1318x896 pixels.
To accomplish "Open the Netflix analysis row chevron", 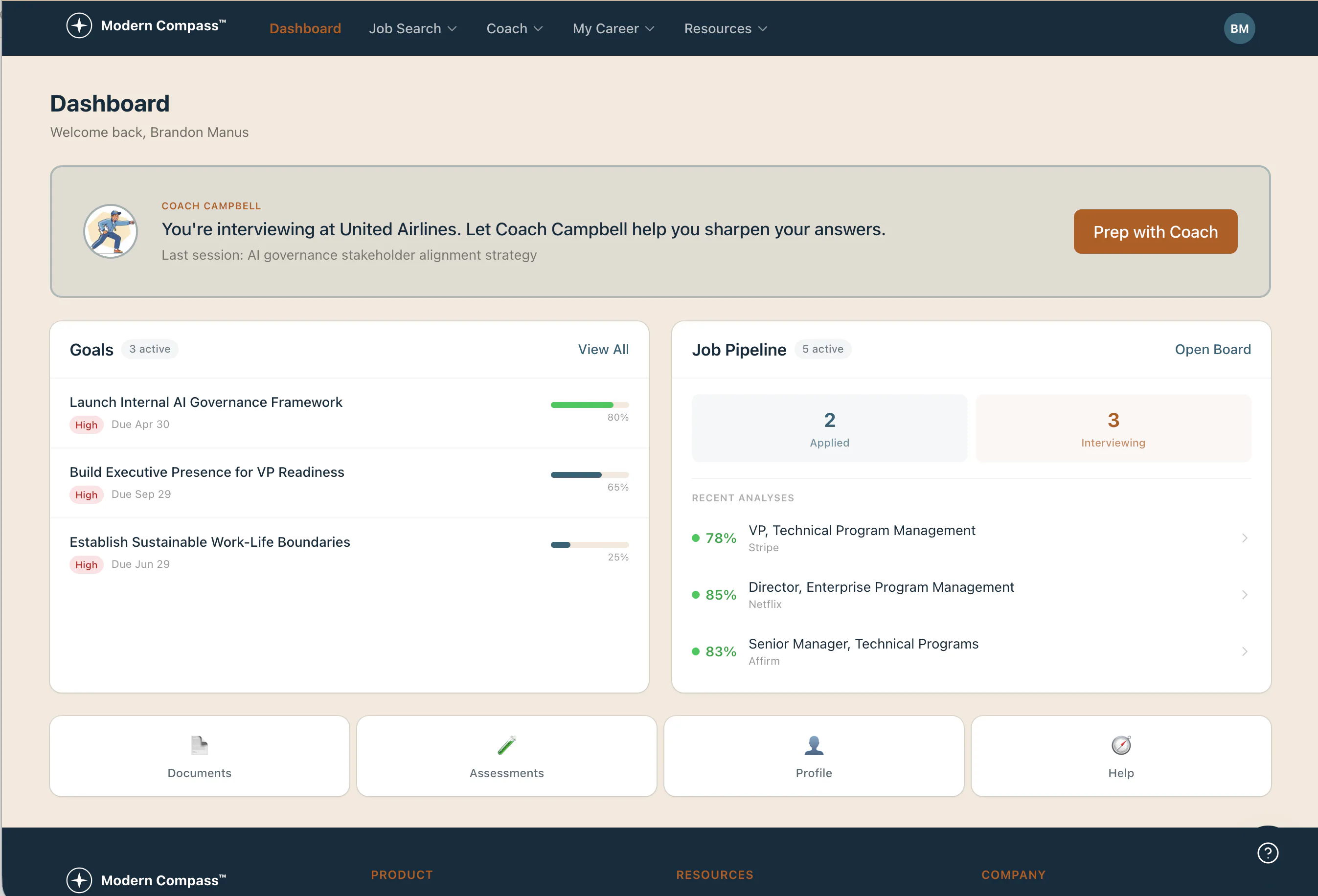I will [x=1244, y=594].
